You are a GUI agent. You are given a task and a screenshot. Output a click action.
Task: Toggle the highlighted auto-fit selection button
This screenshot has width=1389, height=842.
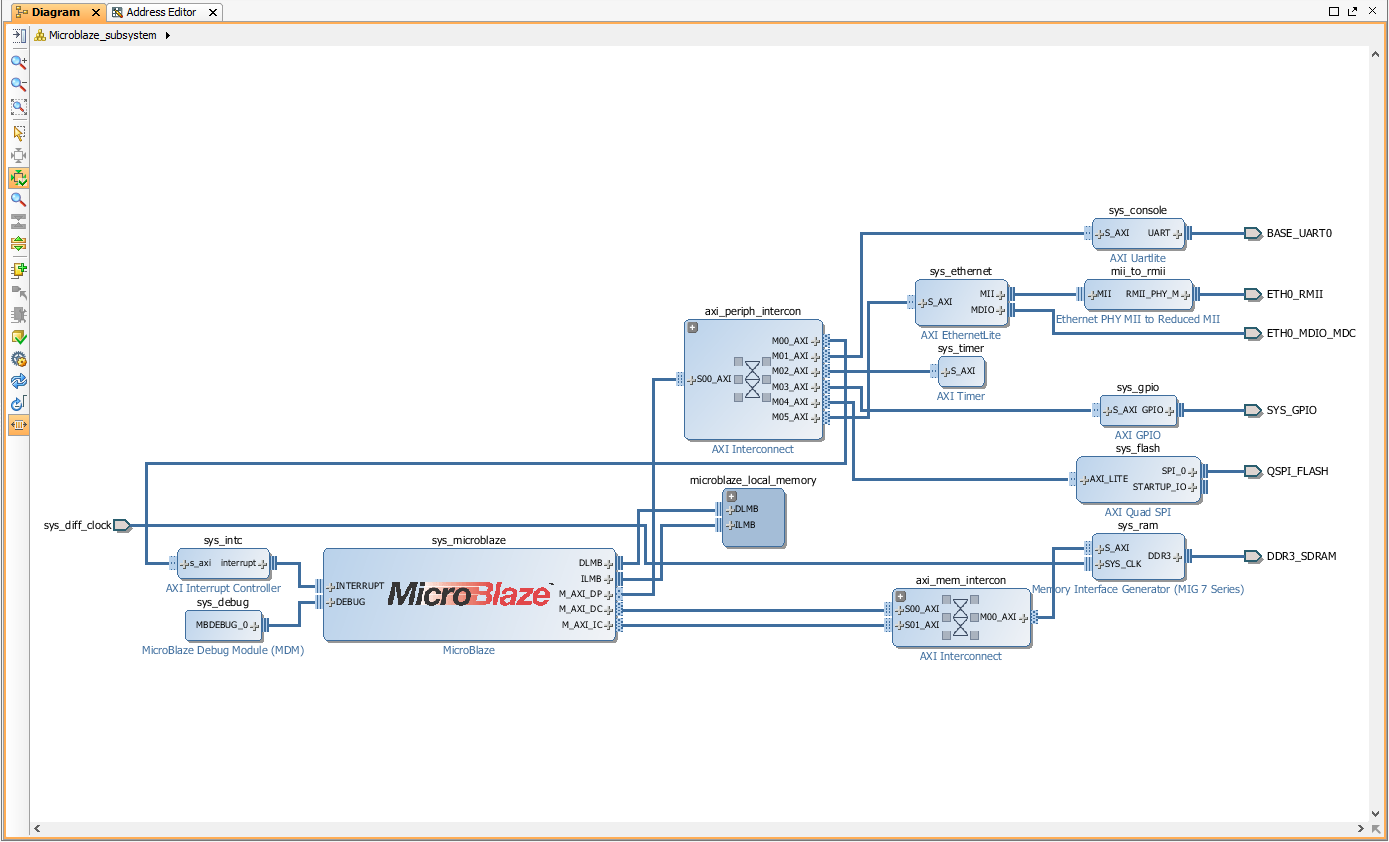[18, 178]
